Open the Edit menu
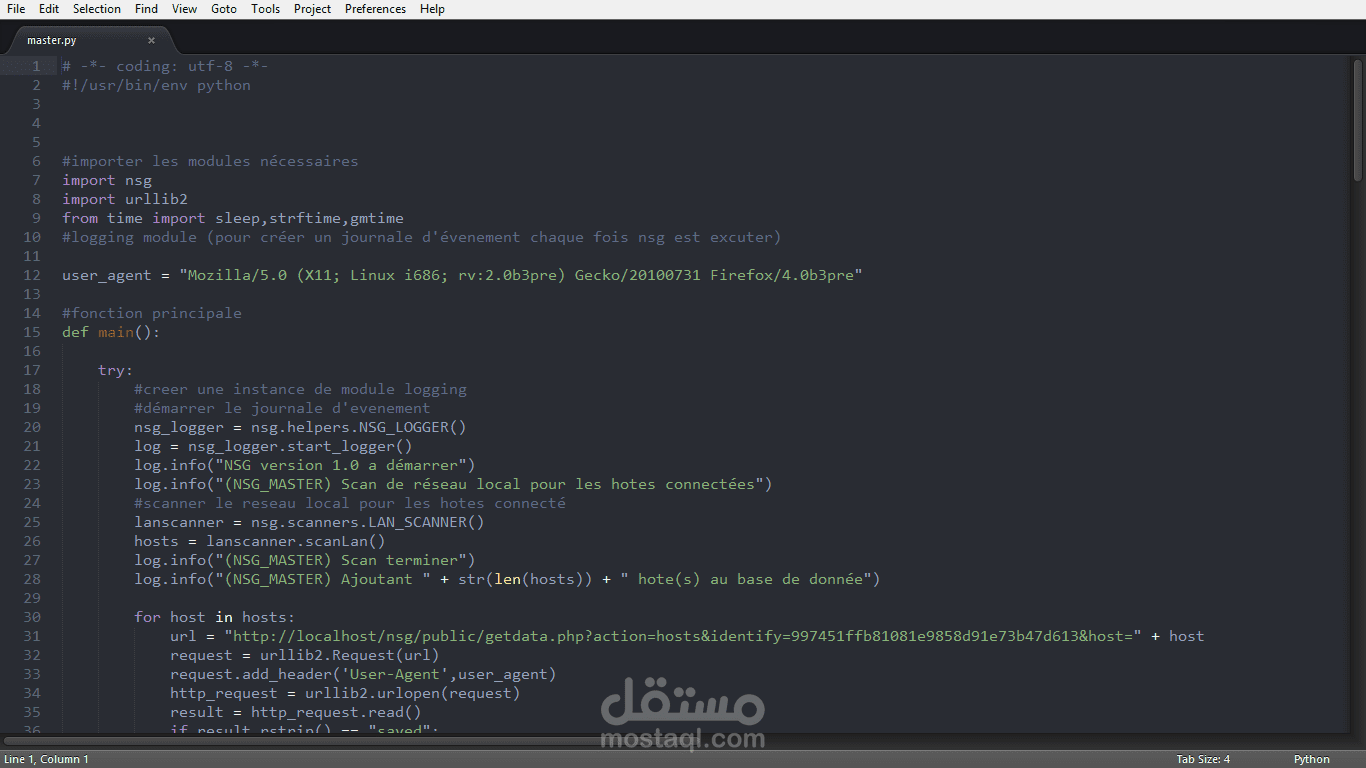 coord(49,9)
